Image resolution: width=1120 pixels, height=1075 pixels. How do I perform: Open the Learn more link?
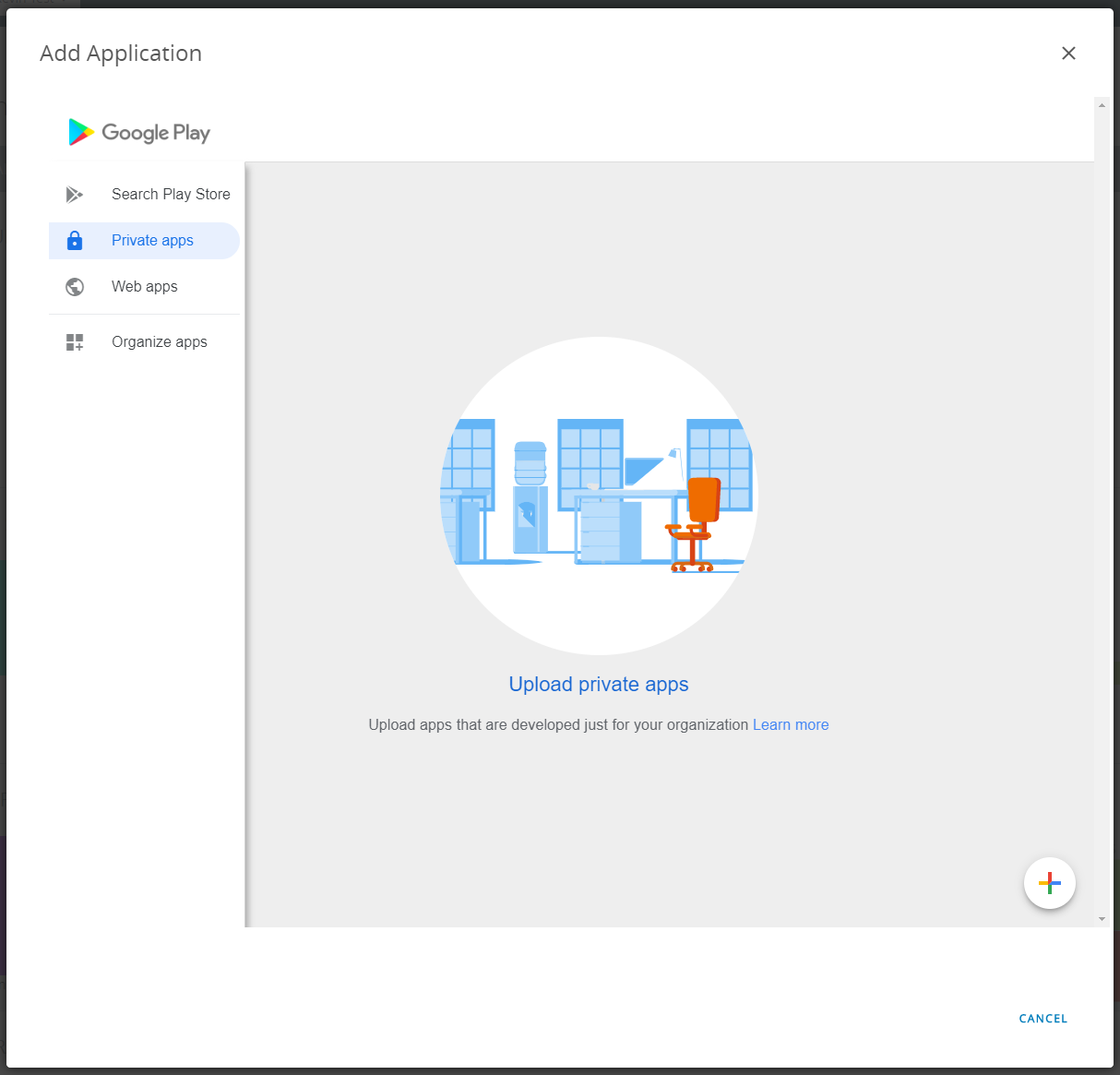pyautogui.click(x=791, y=725)
